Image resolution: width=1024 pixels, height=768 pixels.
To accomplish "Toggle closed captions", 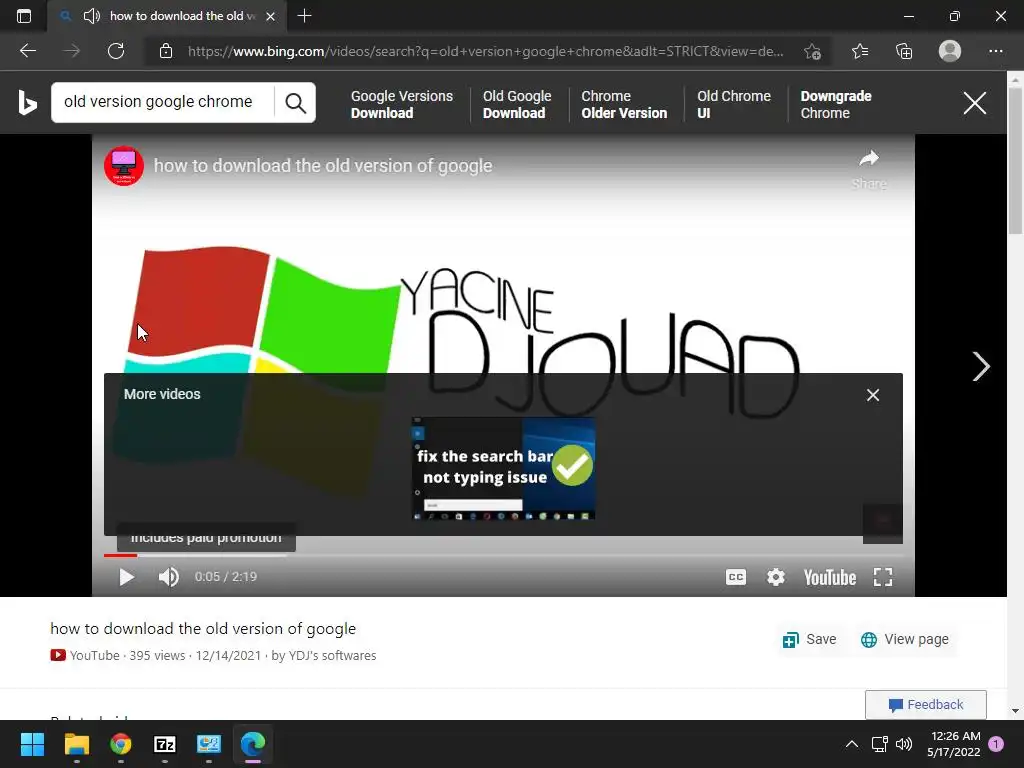I will click(735, 577).
